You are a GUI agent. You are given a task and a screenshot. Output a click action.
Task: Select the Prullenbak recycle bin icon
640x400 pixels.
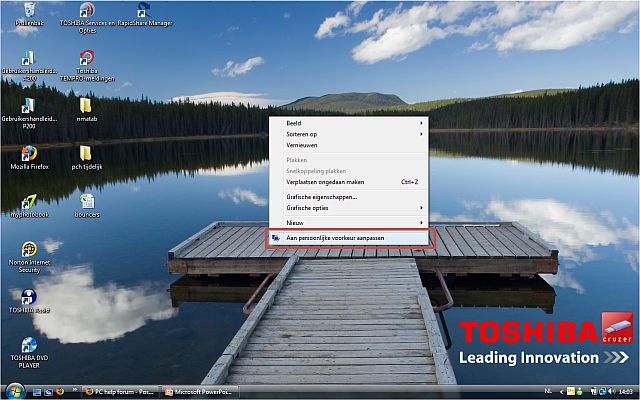tap(29, 14)
